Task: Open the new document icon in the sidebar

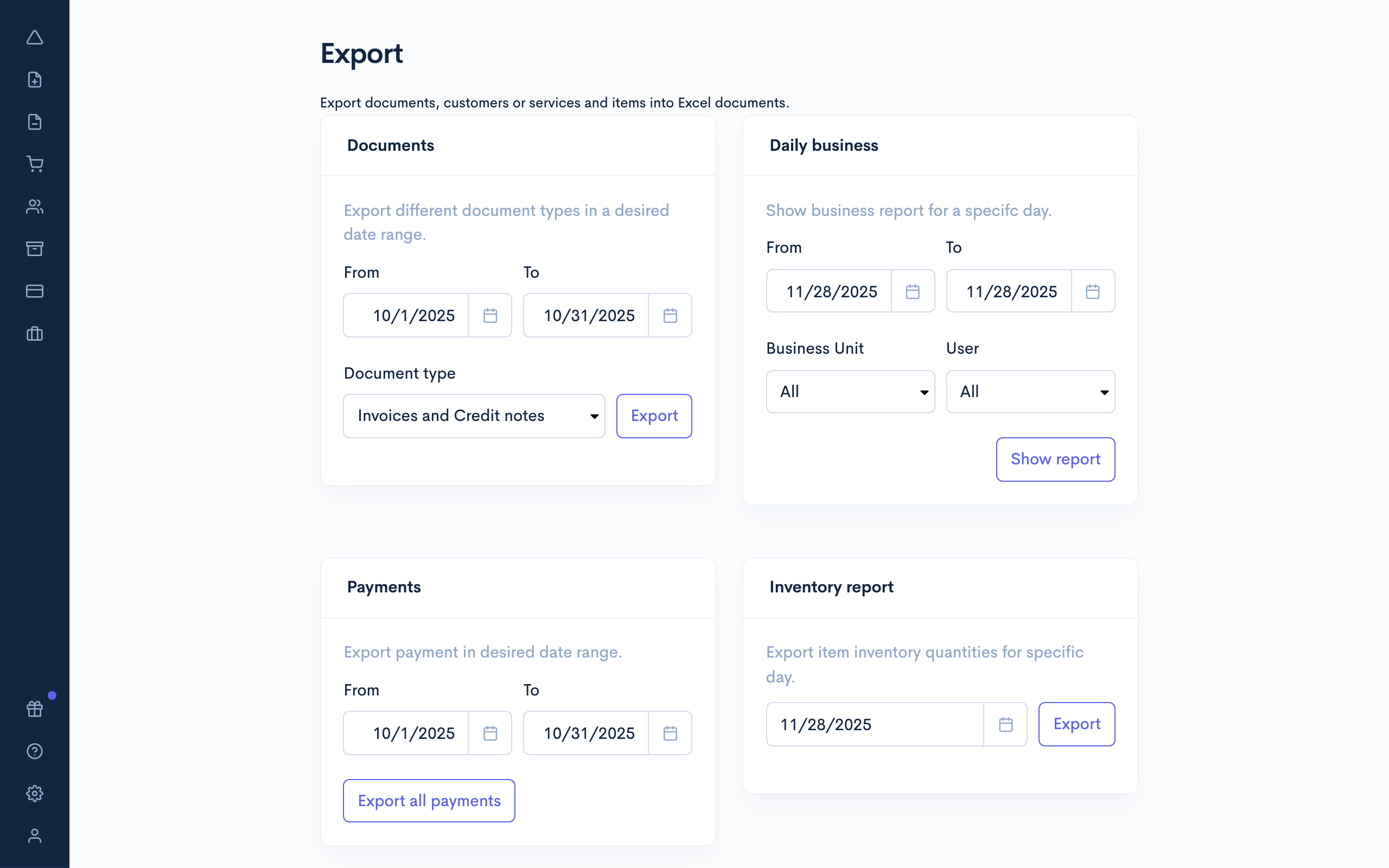Action: (35, 80)
